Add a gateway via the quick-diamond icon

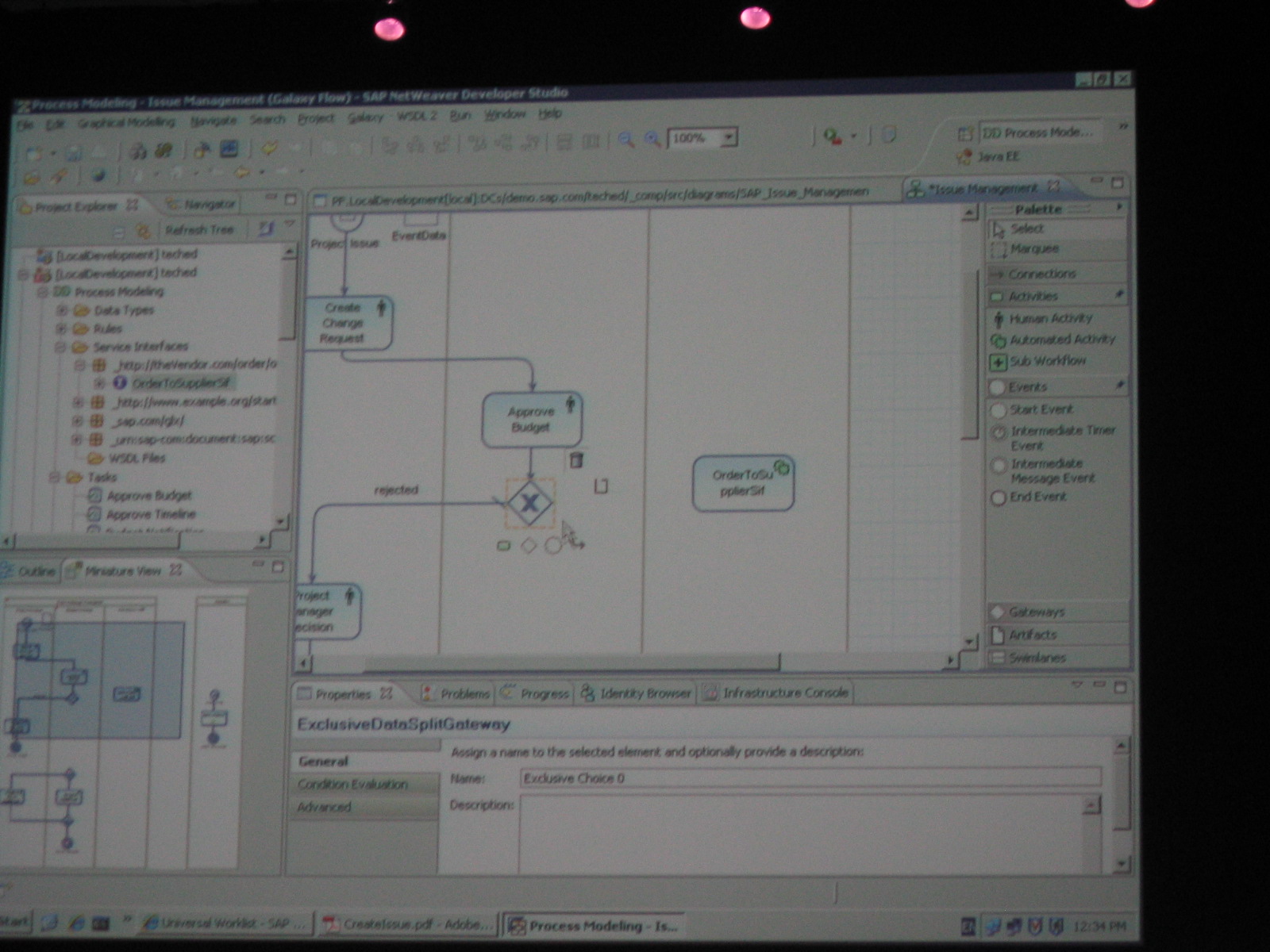529,545
